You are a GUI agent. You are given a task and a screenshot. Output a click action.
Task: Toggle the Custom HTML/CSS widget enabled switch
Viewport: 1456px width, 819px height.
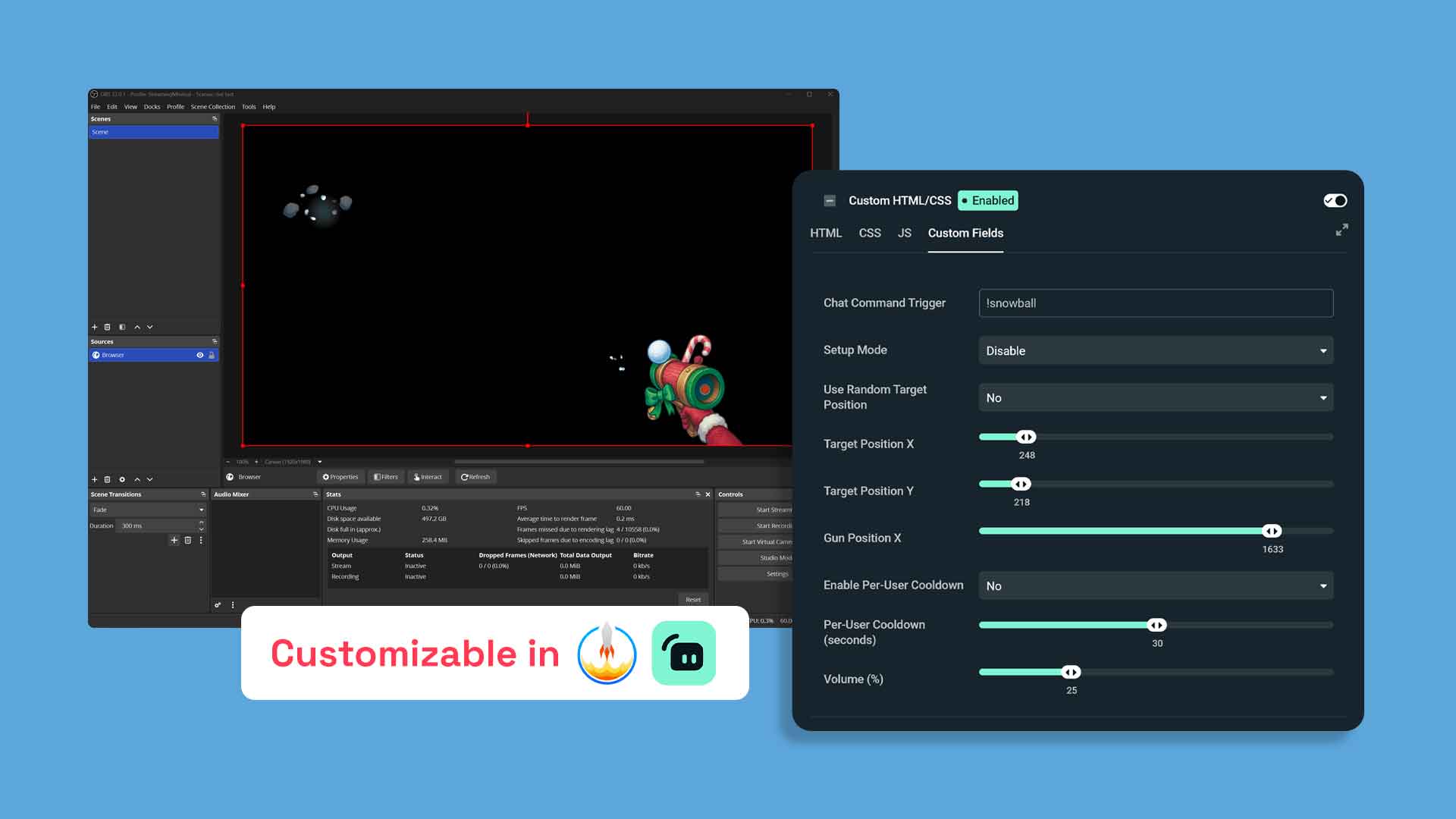[1335, 199]
